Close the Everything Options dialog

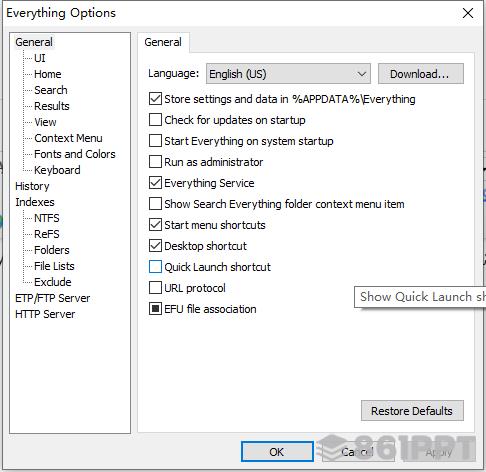[468, 13]
